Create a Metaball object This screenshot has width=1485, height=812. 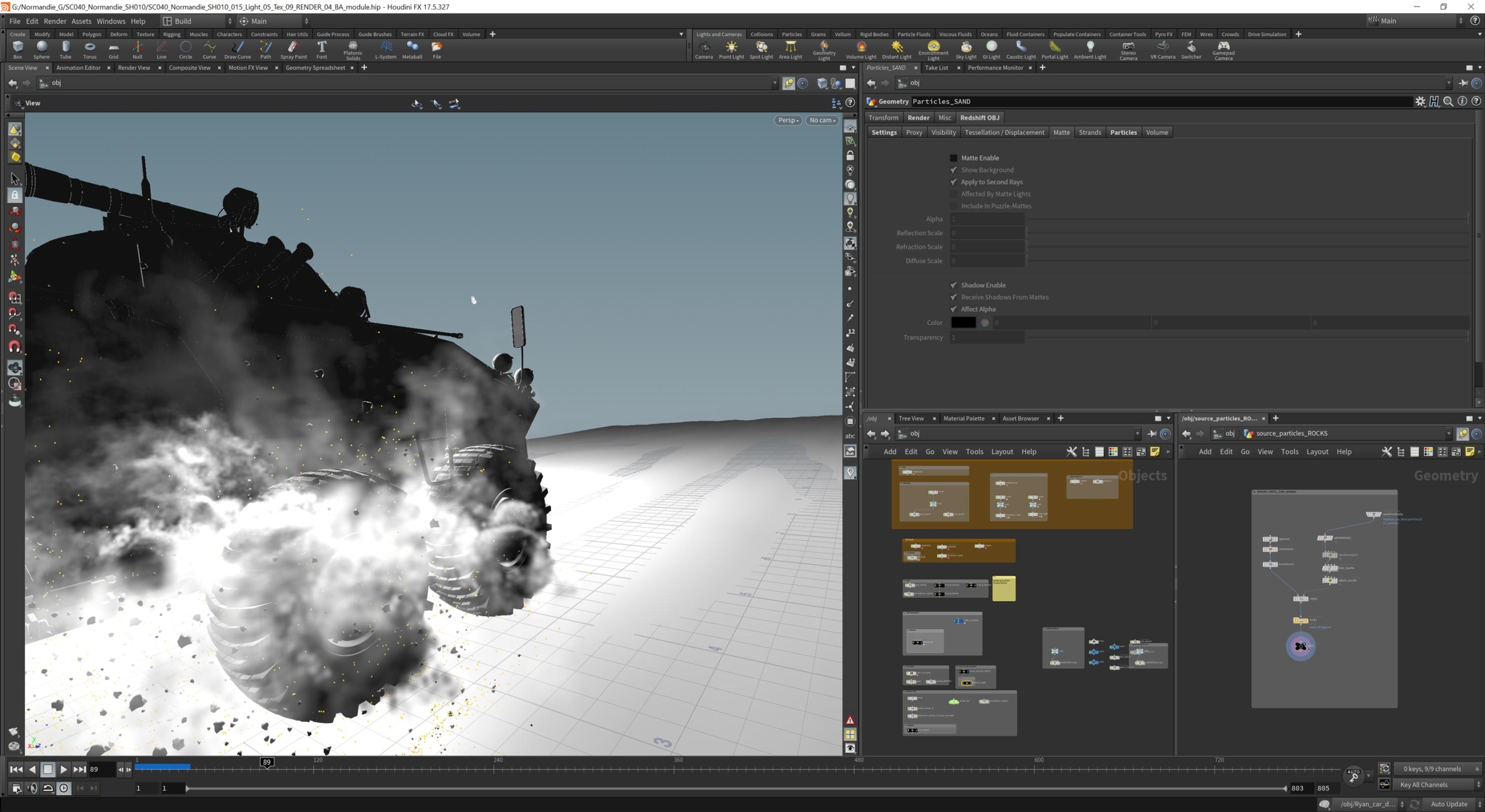pos(412,50)
